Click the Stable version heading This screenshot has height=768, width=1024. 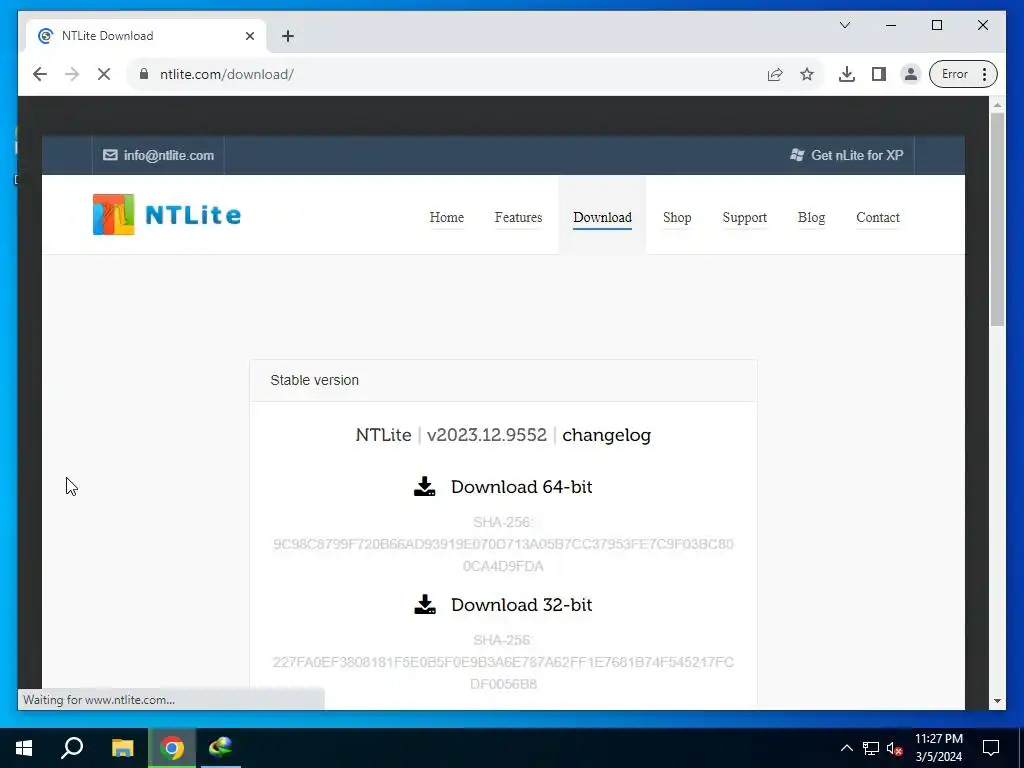click(315, 380)
